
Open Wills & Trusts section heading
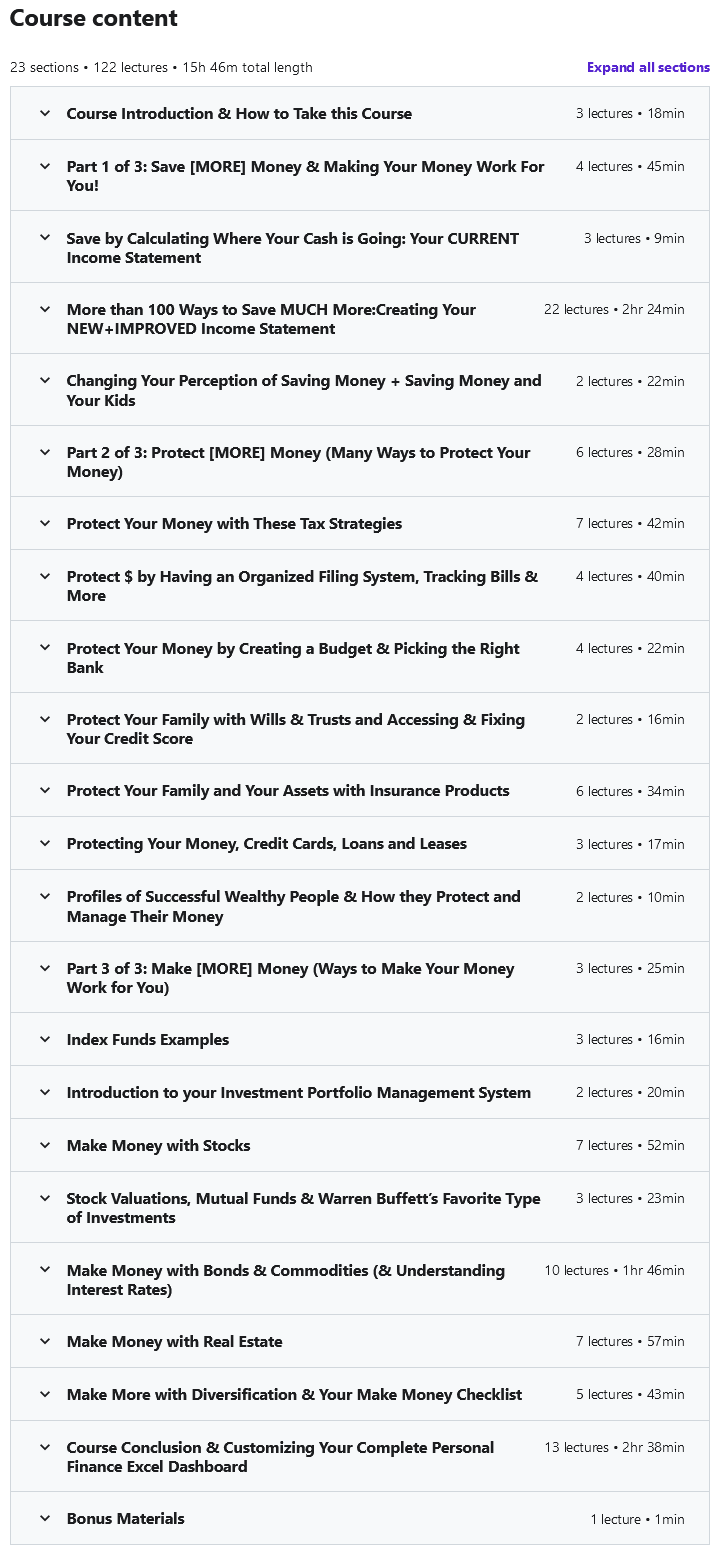click(296, 729)
